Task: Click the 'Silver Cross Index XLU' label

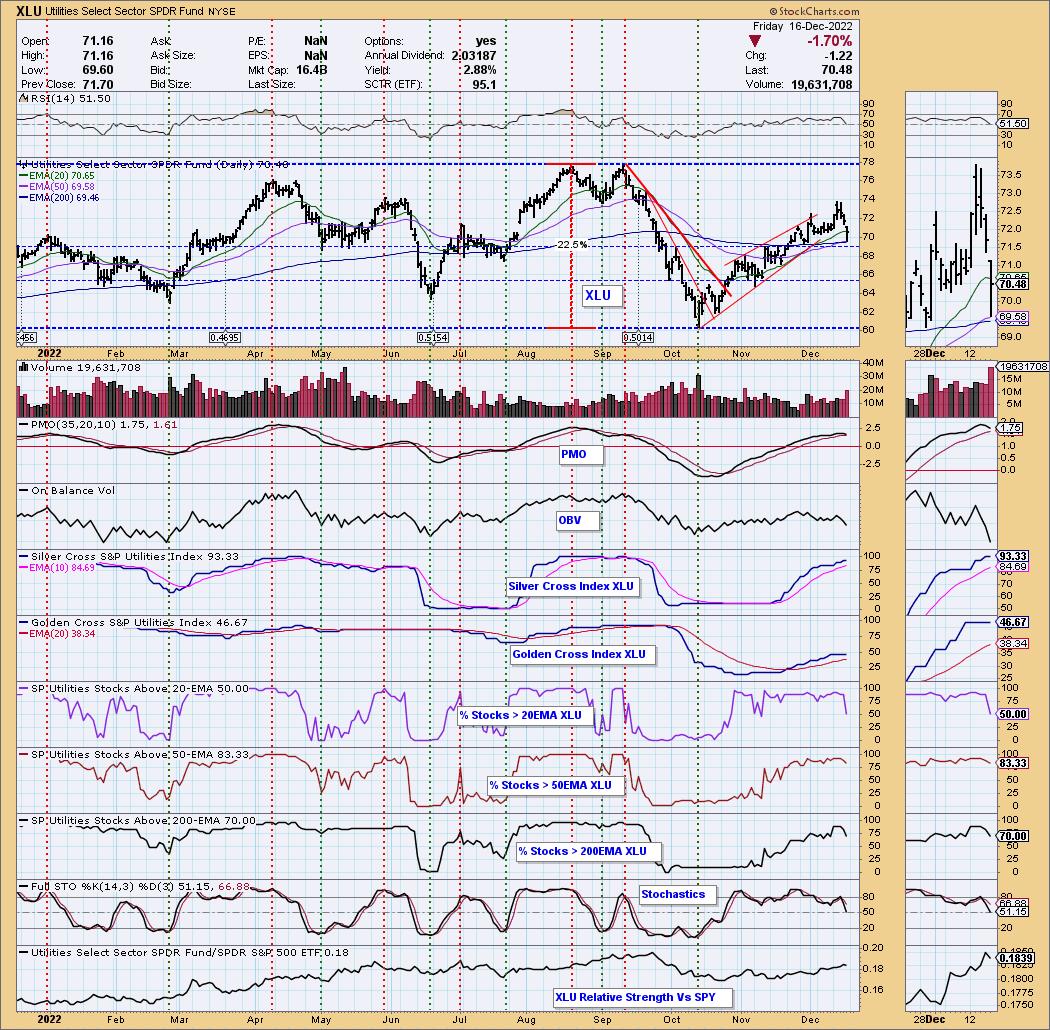Action: click(571, 586)
